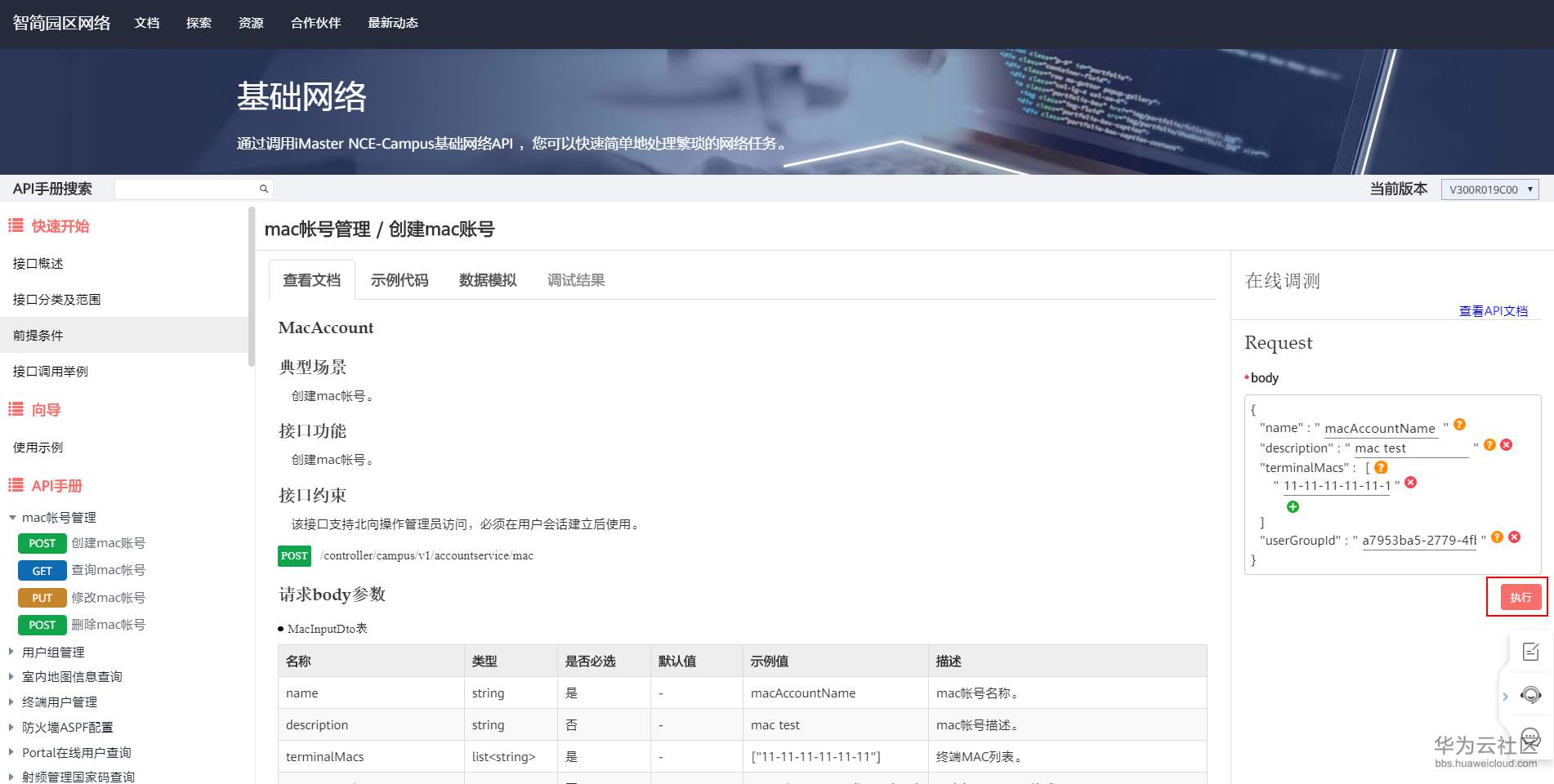
Task: Delete the 11-11-11-11-11-1 MAC entry
Action: (x=1410, y=483)
